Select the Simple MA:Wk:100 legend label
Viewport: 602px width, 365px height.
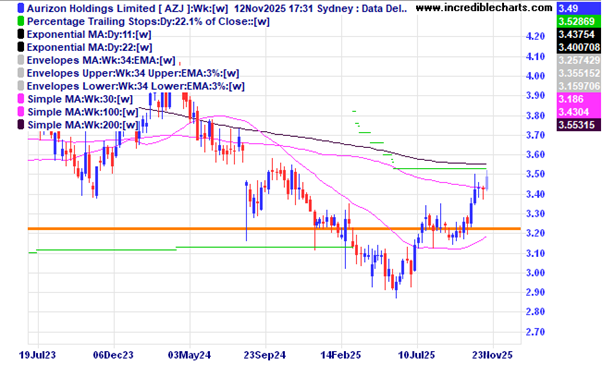click(x=83, y=112)
